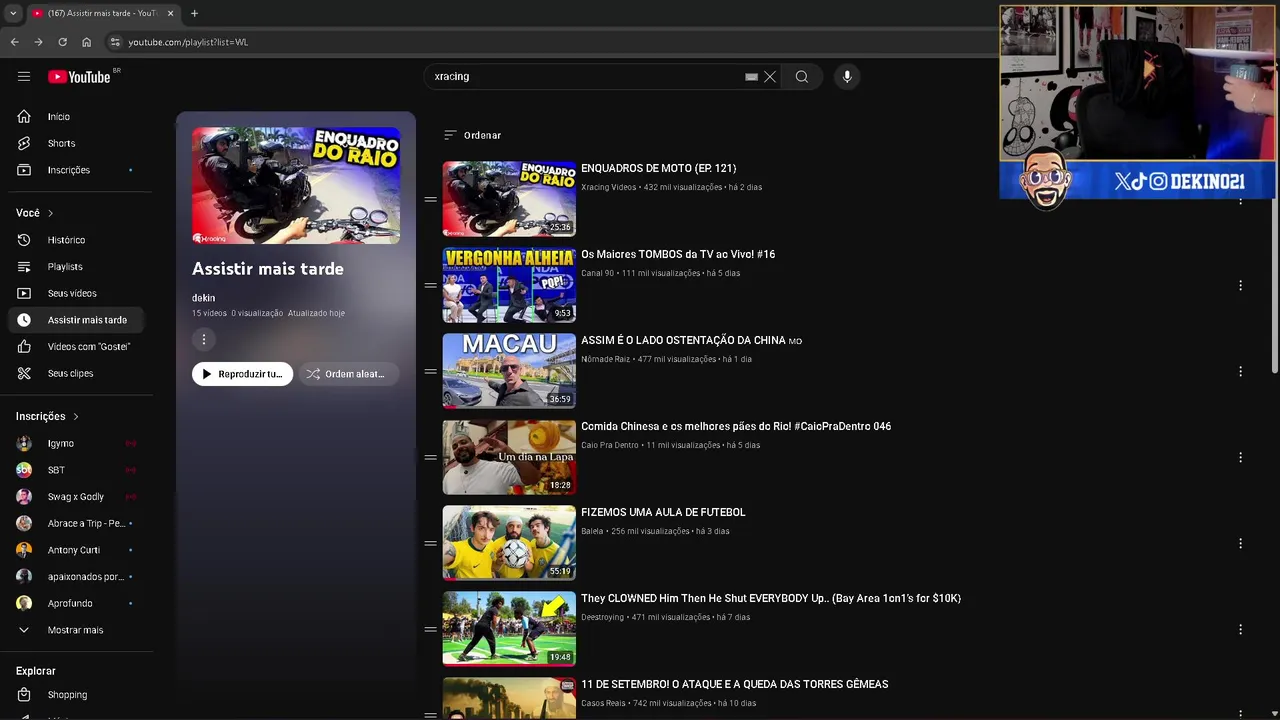Screen dimensions: 1280x720
Task: Open options menu for Comida Chinesa video
Action: point(1240,457)
